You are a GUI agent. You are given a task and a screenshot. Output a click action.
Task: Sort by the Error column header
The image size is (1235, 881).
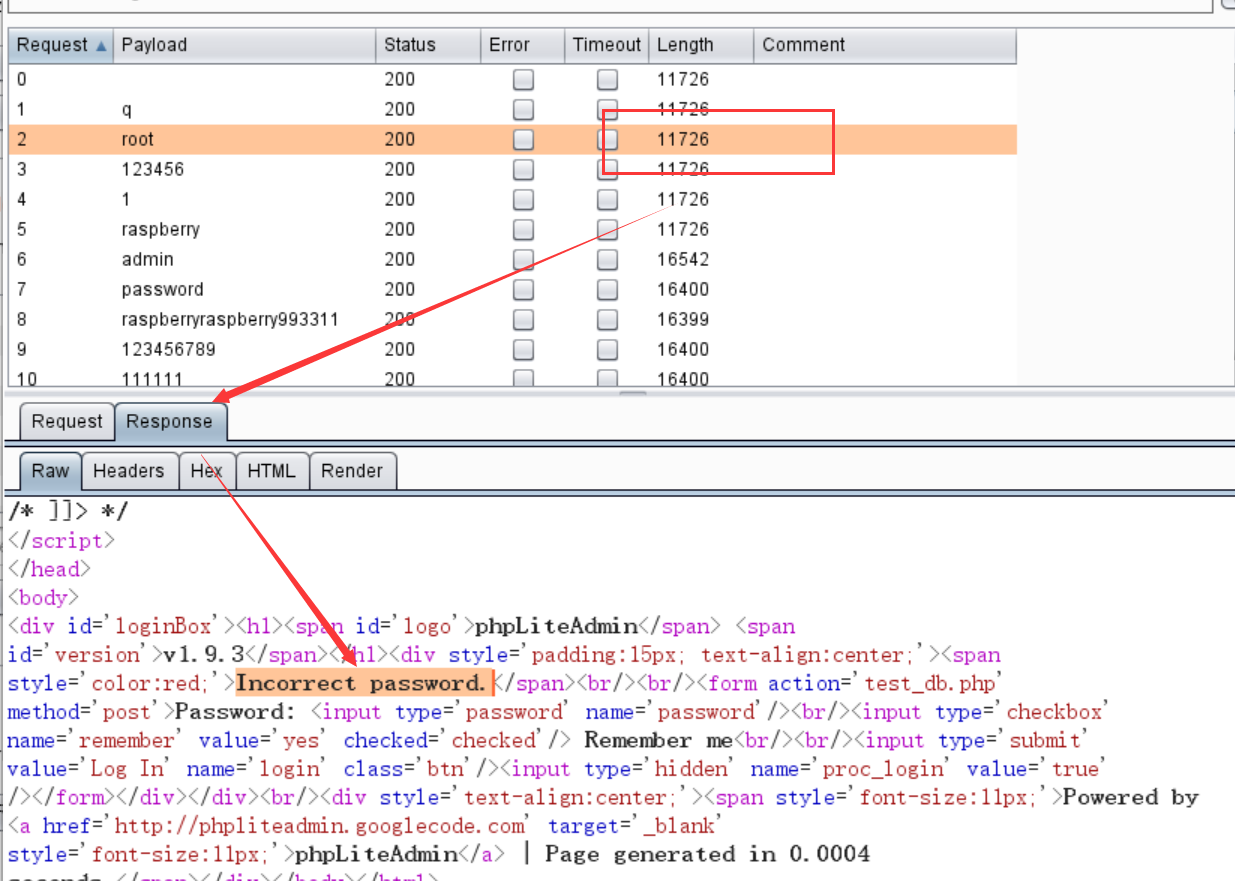pos(522,45)
